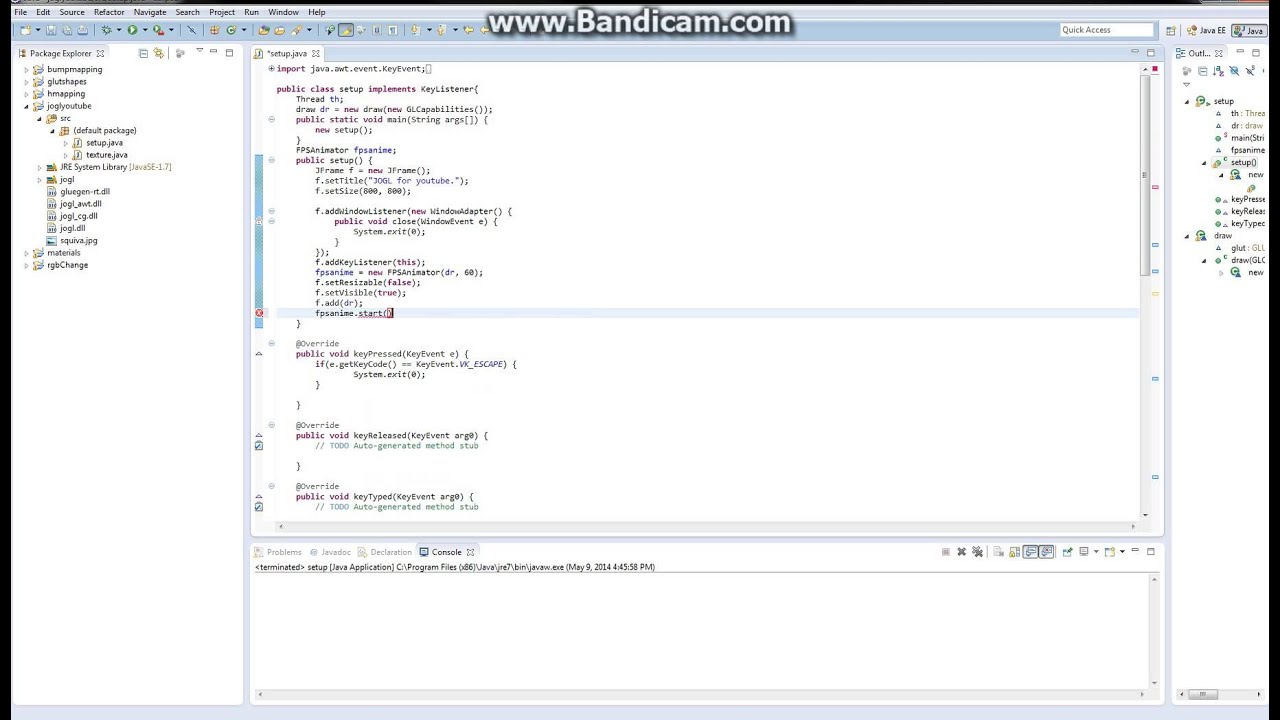Select texture.java in Package Explorer
Screen dimensions: 1280x720
click(x=106, y=155)
